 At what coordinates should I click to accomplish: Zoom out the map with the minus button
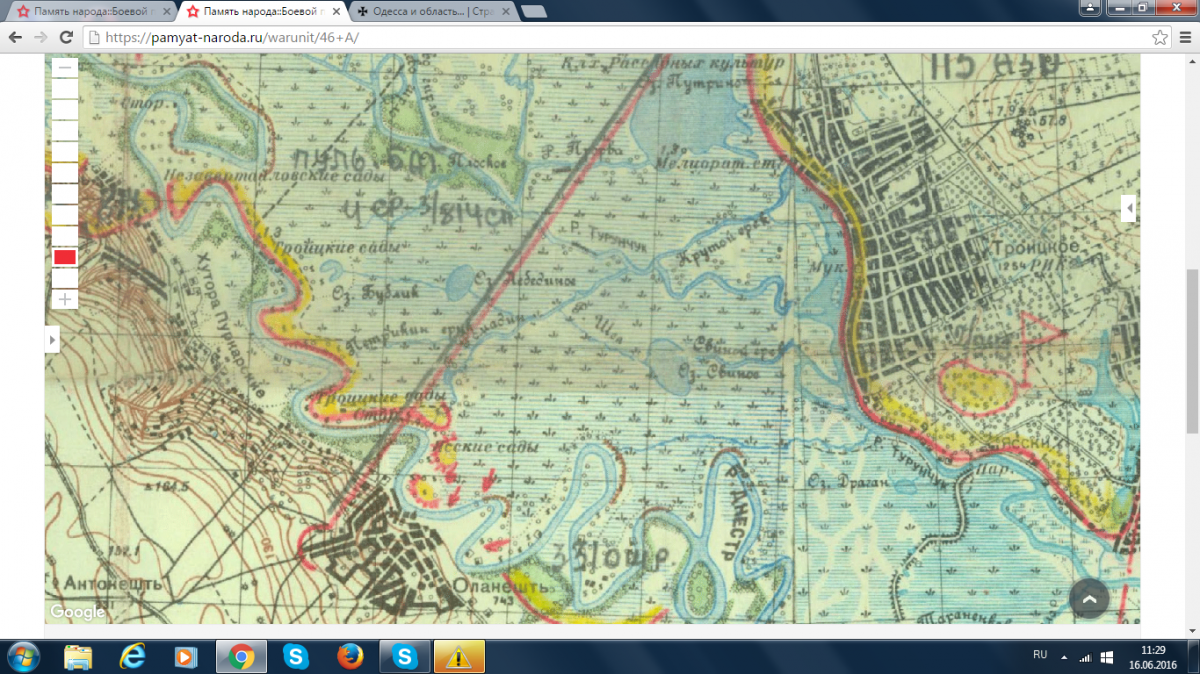(x=65, y=68)
